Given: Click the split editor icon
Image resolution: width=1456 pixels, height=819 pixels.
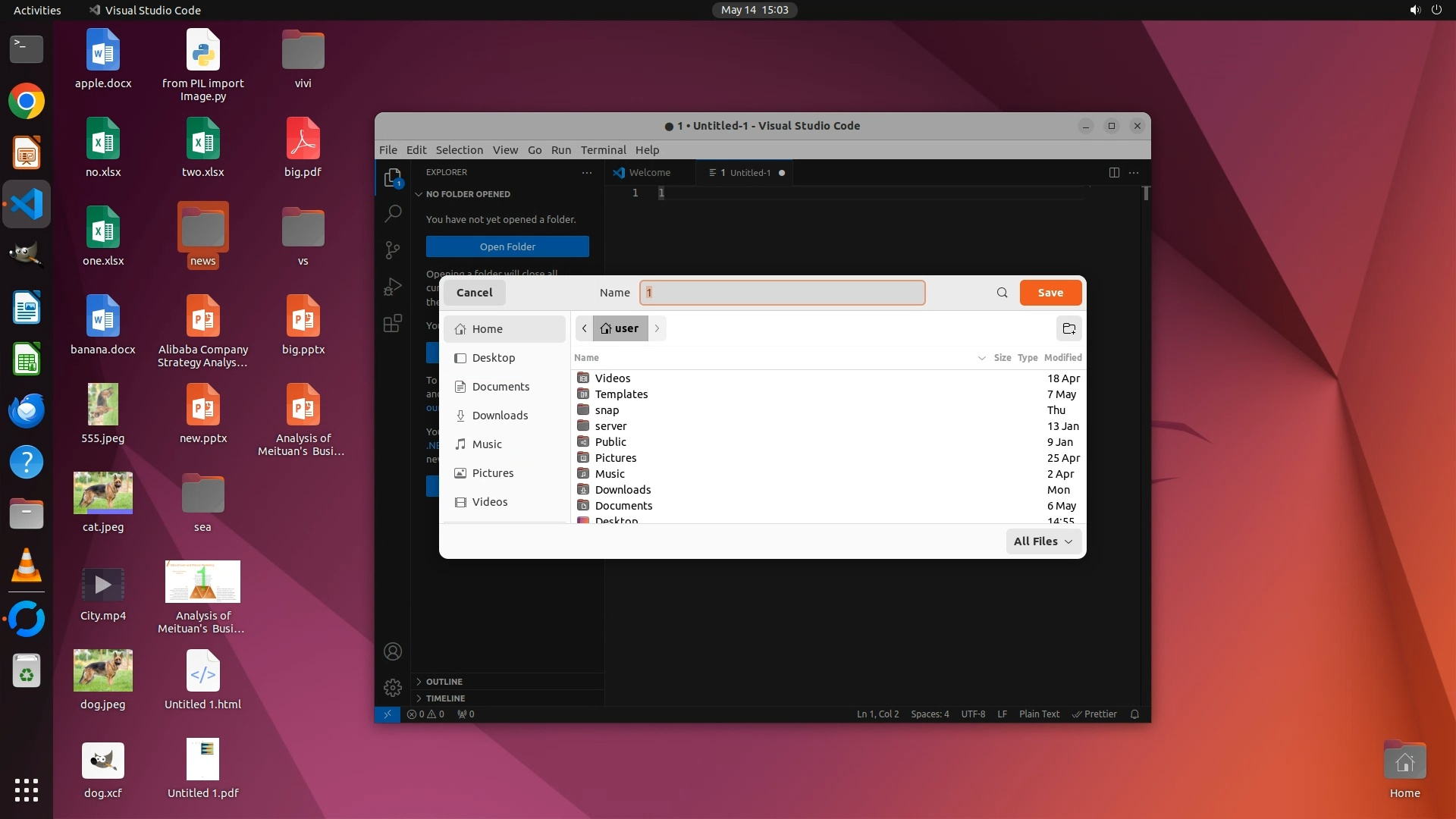Looking at the screenshot, I should point(1113,173).
